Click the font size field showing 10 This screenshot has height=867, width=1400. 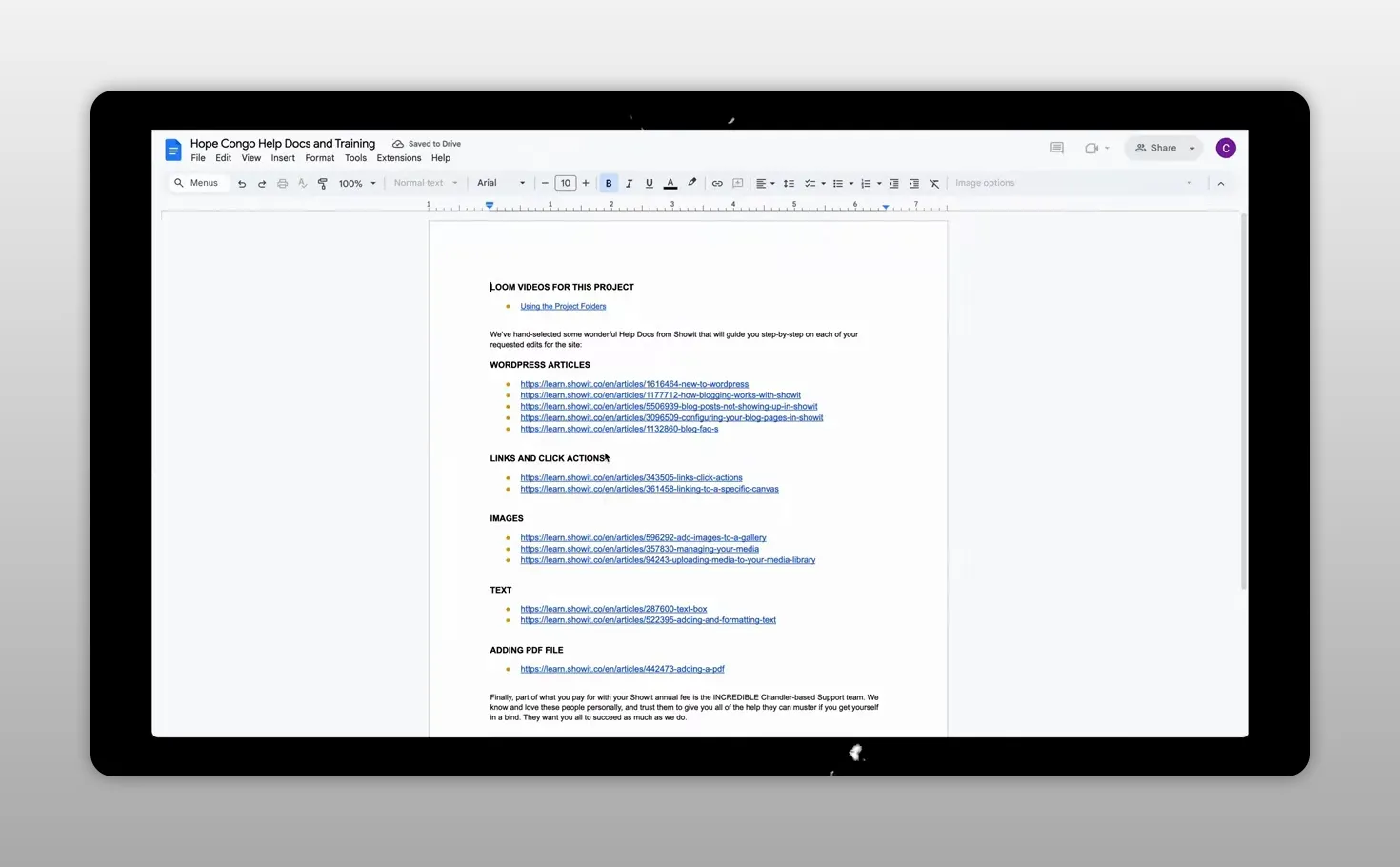coord(566,183)
